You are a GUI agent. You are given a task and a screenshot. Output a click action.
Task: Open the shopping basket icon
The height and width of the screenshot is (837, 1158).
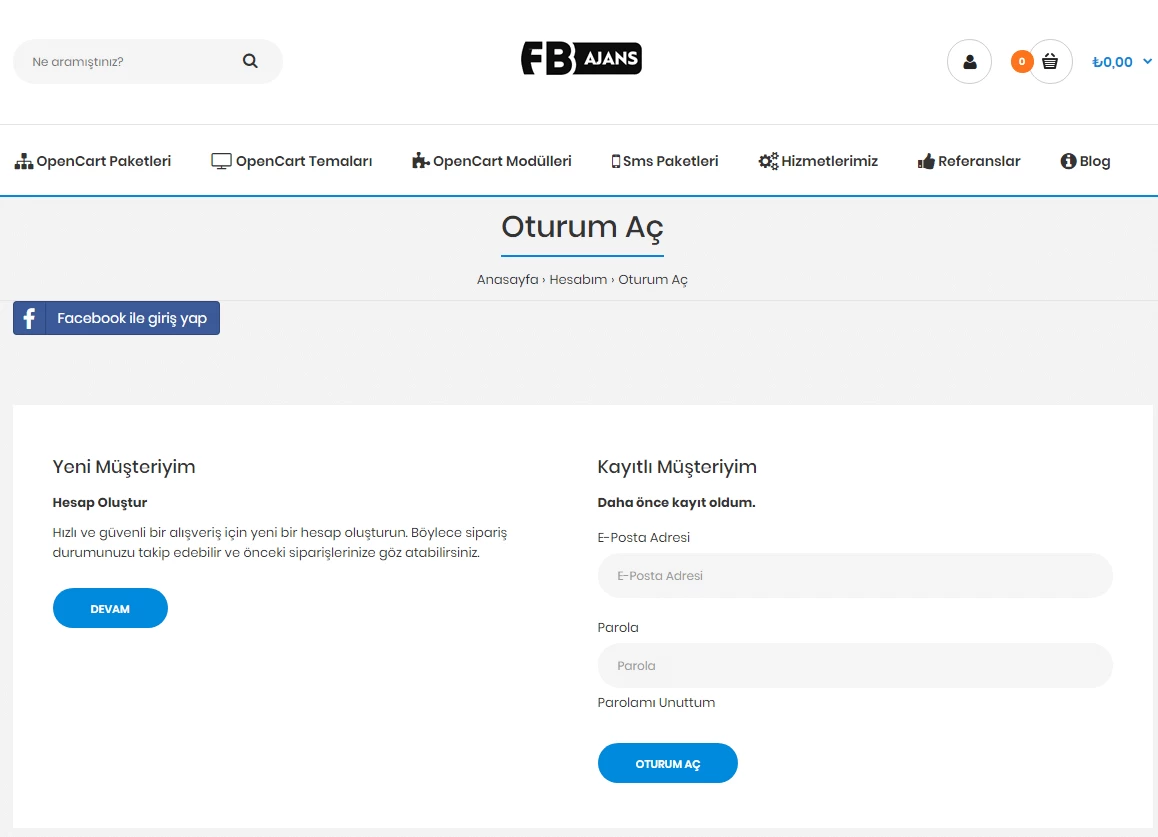tap(1049, 61)
